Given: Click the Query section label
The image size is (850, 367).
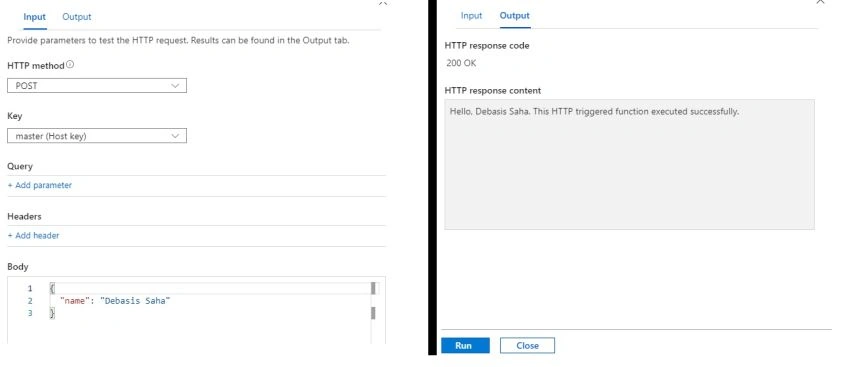Looking at the screenshot, I should click(x=20, y=166).
